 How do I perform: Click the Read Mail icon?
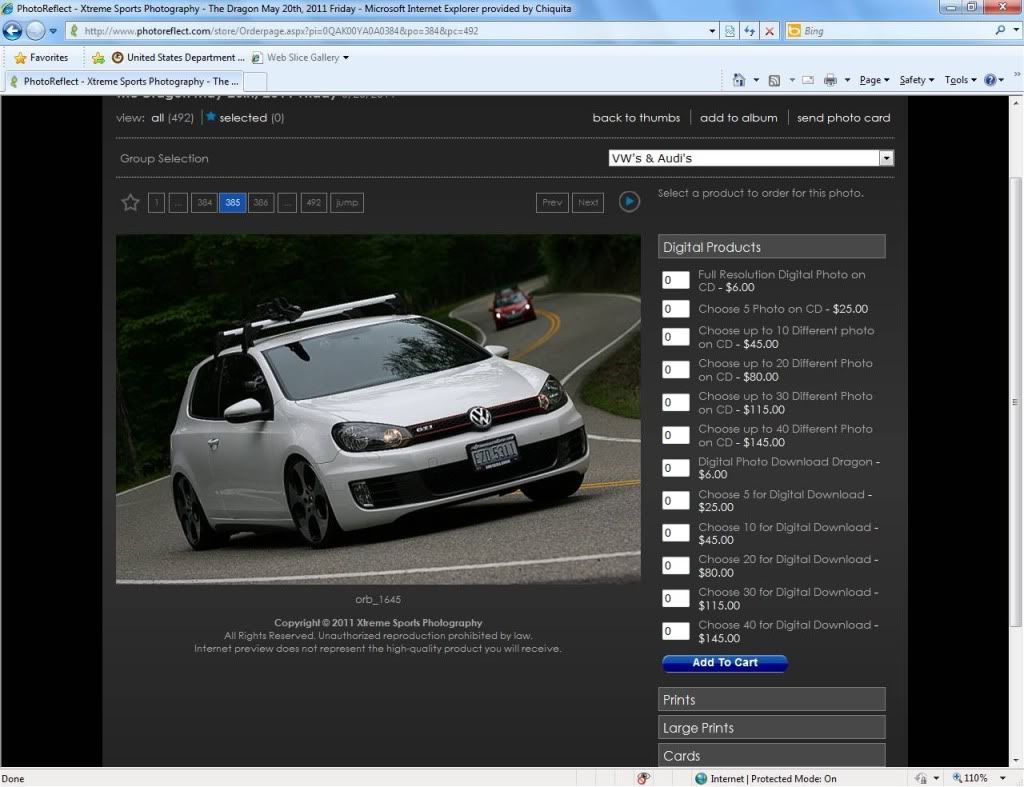point(808,80)
